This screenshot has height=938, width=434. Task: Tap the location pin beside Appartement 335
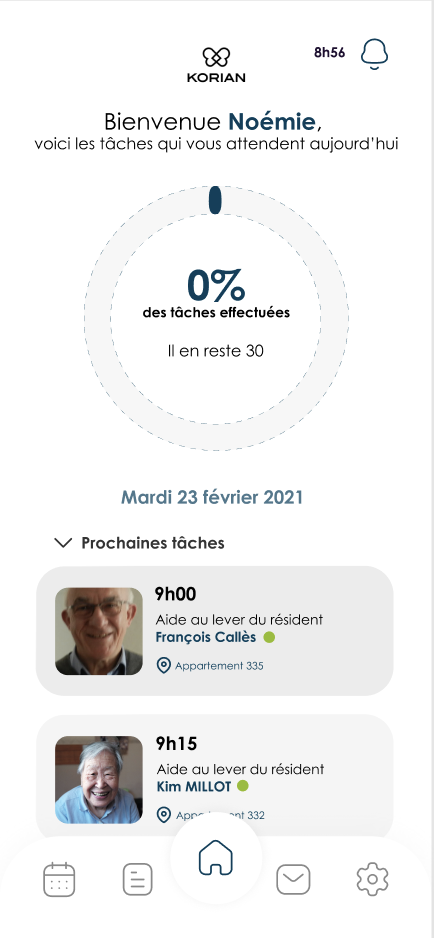(x=163, y=666)
